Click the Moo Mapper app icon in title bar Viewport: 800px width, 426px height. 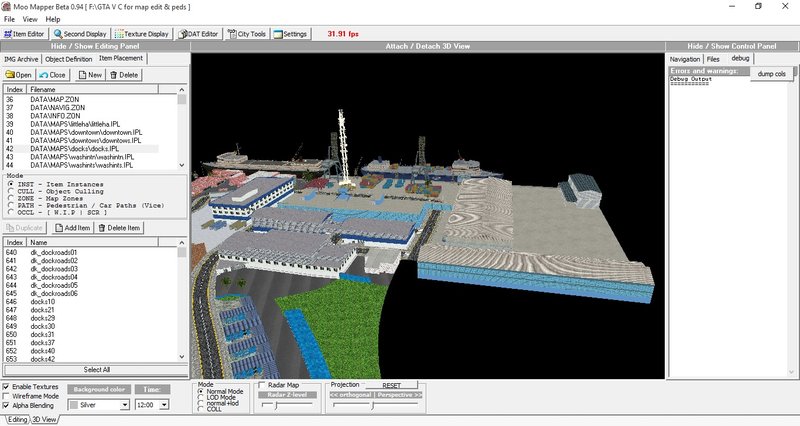coord(6,6)
